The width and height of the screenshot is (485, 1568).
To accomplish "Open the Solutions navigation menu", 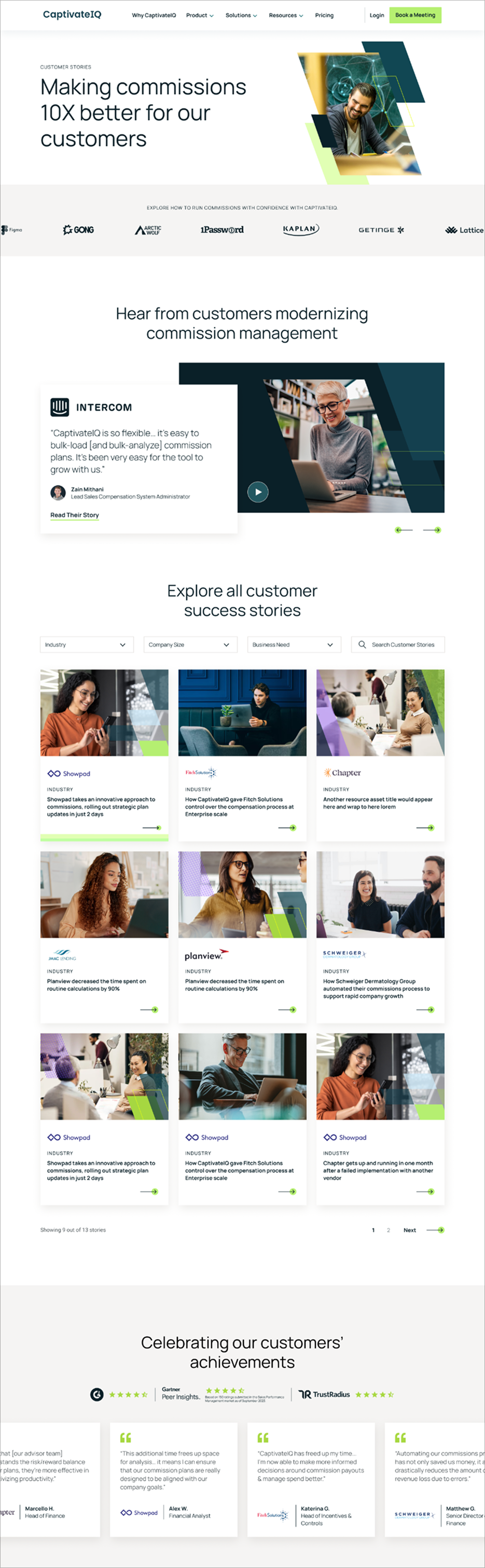I will click(x=241, y=15).
